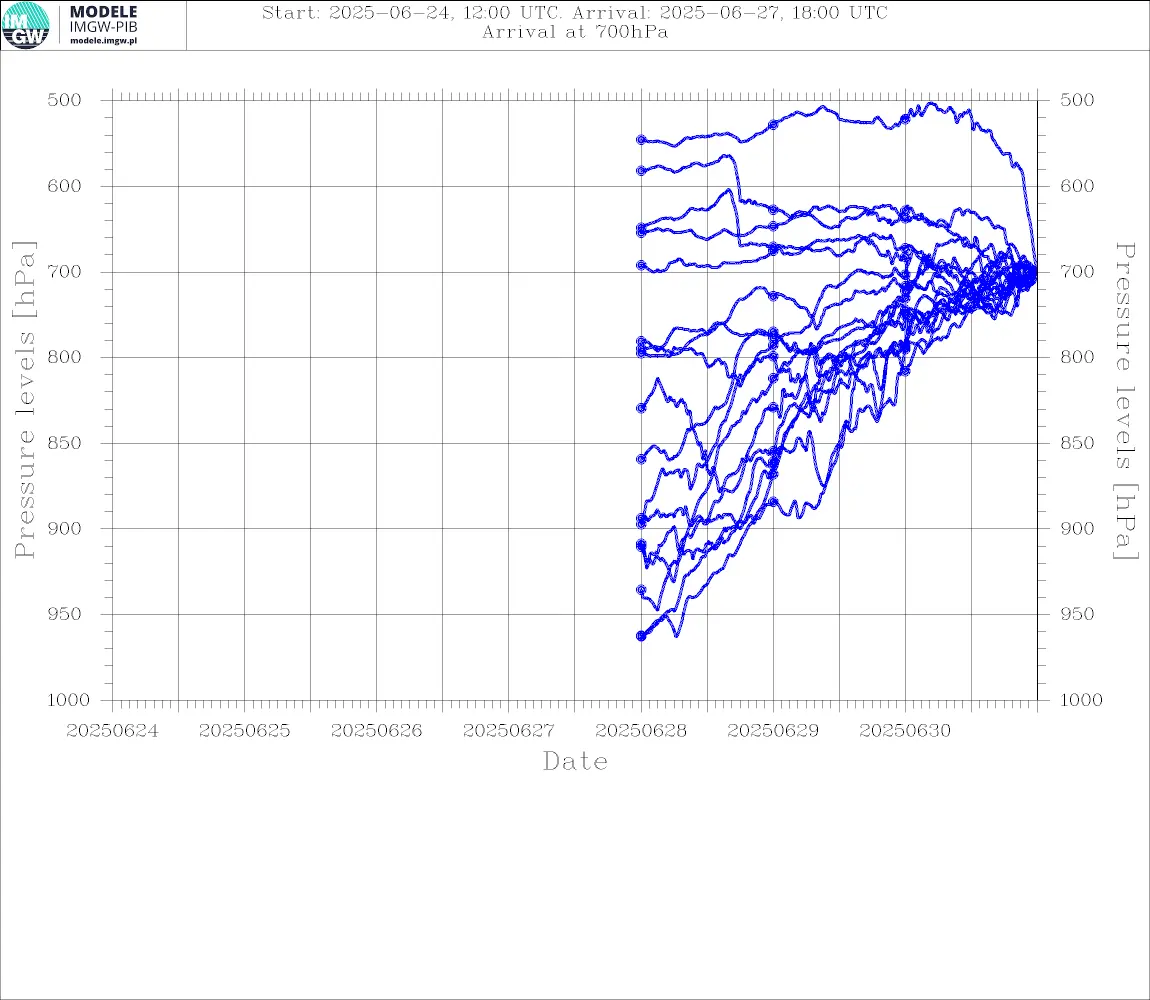Click the MODELE heading text

tap(103, 12)
